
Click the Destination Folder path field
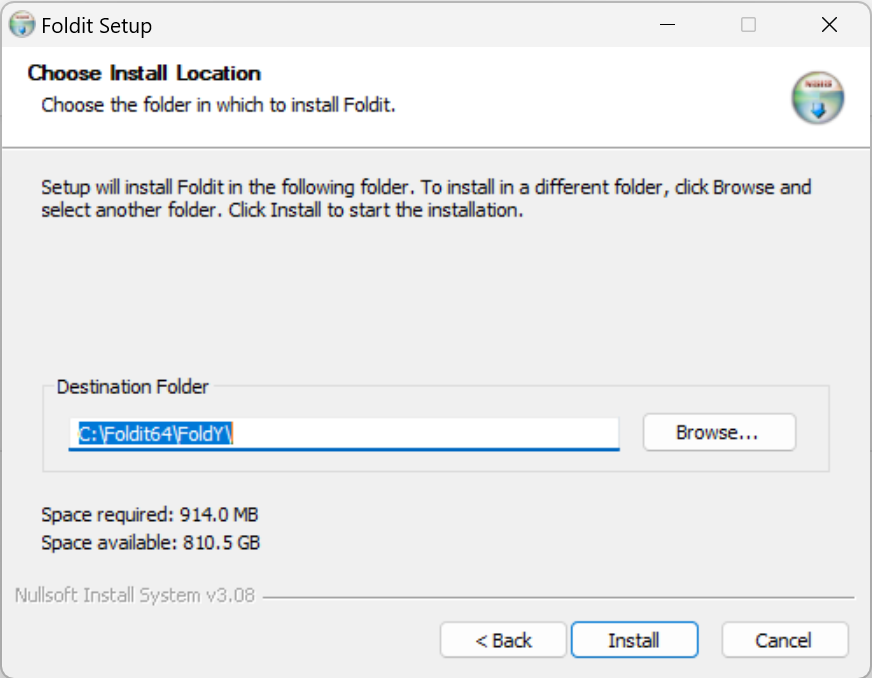343,433
